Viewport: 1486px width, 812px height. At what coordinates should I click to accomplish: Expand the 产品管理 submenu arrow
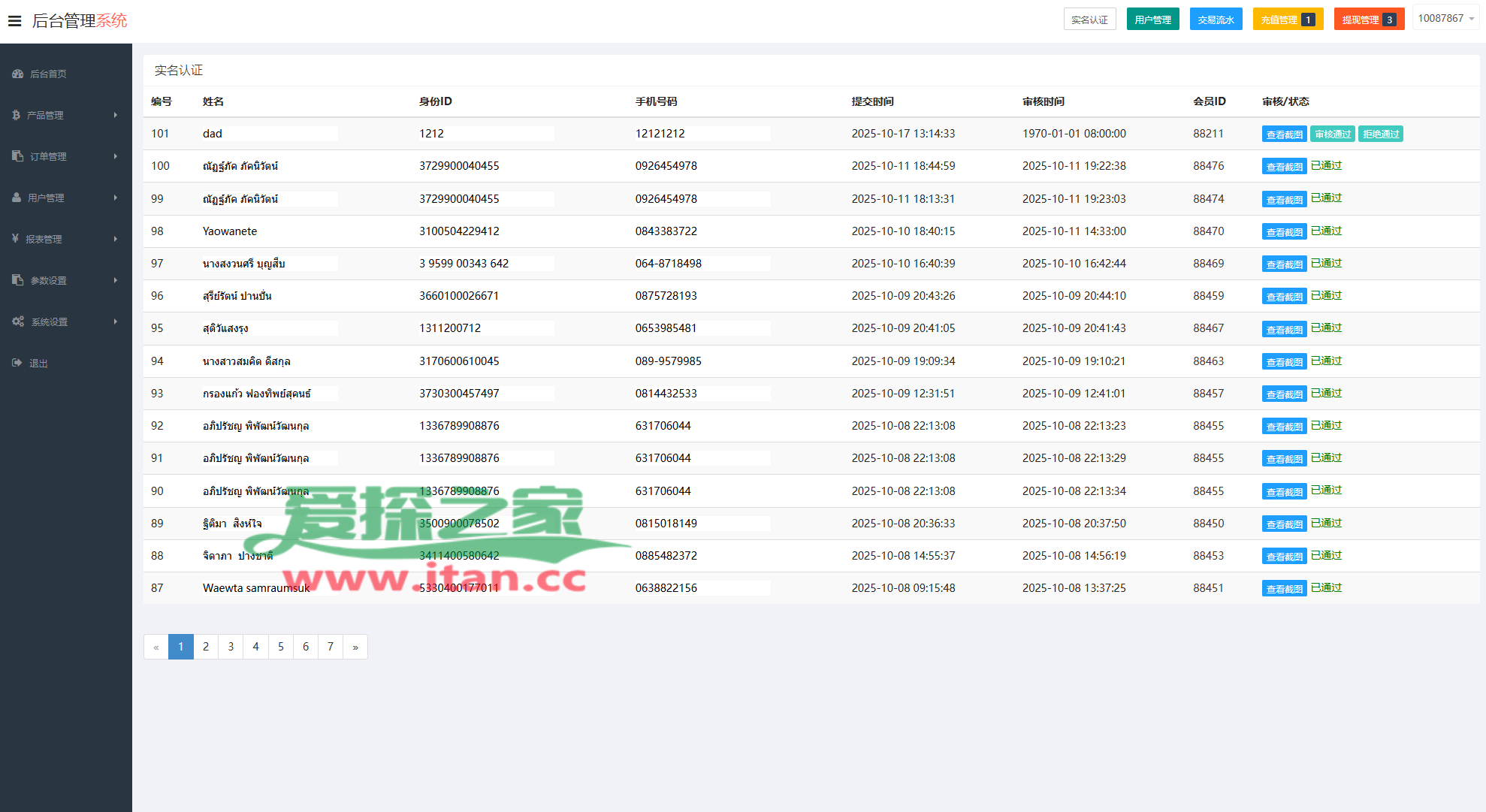[x=116, y=115]
